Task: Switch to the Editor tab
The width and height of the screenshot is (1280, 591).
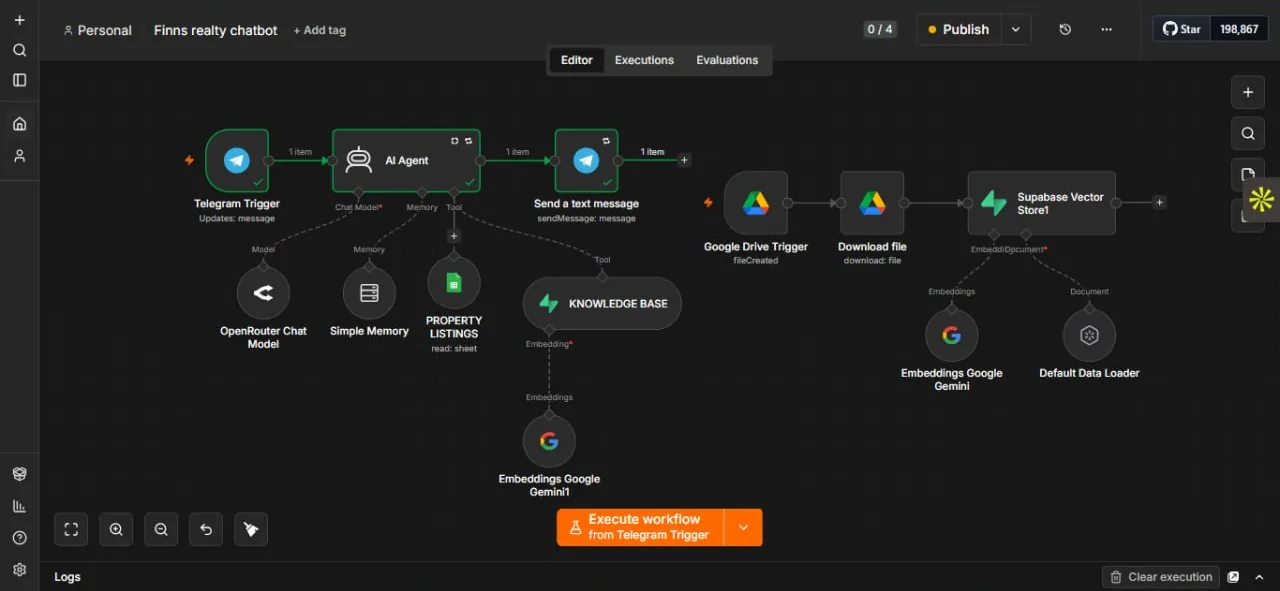Action: (576, 60)
